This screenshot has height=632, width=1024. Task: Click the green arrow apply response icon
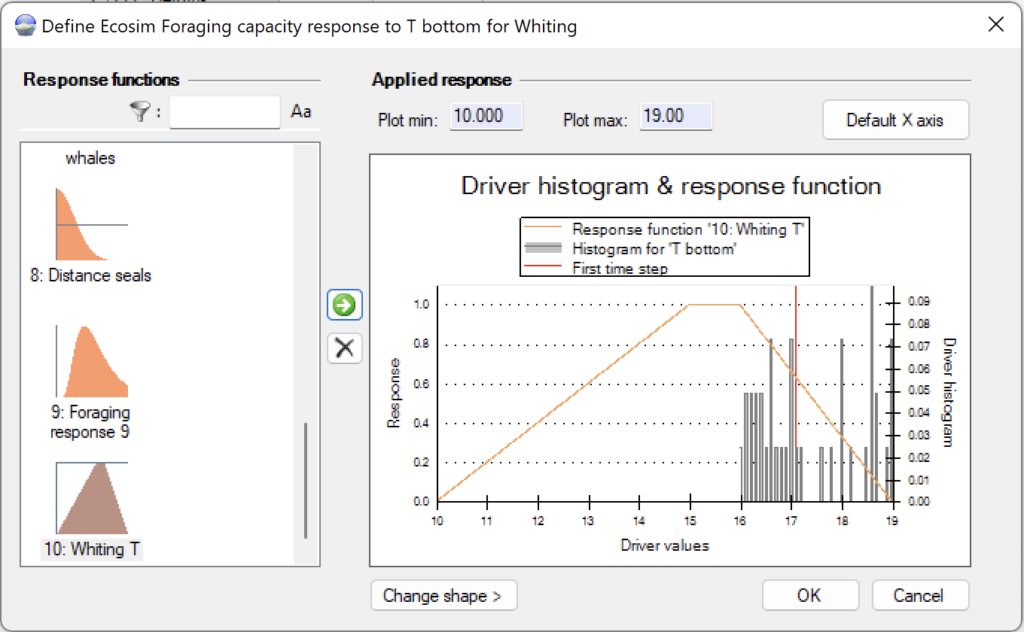click(345, 305)
